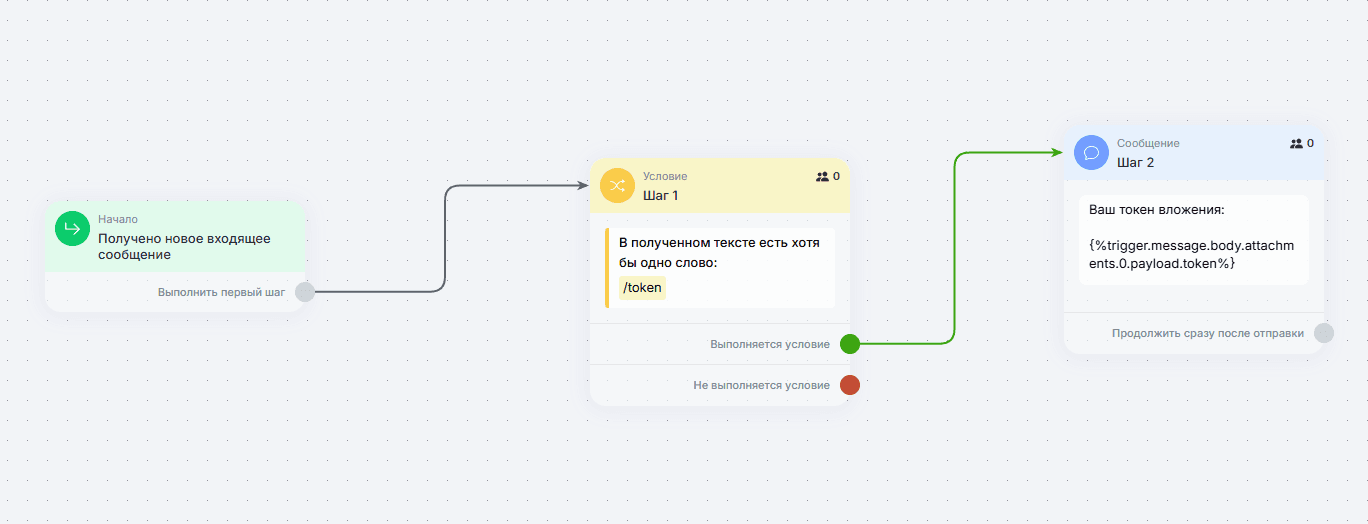Click the users count icon on Шаг 1
The width and height of the screenshot is (1368, 524).
pyautogui.click(x=822, y=177)
